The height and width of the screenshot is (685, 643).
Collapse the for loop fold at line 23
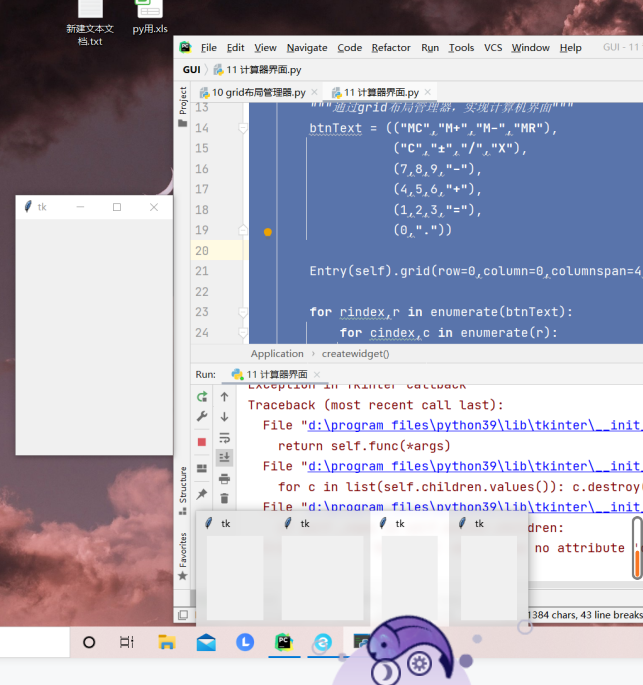[x=243, y=312]
